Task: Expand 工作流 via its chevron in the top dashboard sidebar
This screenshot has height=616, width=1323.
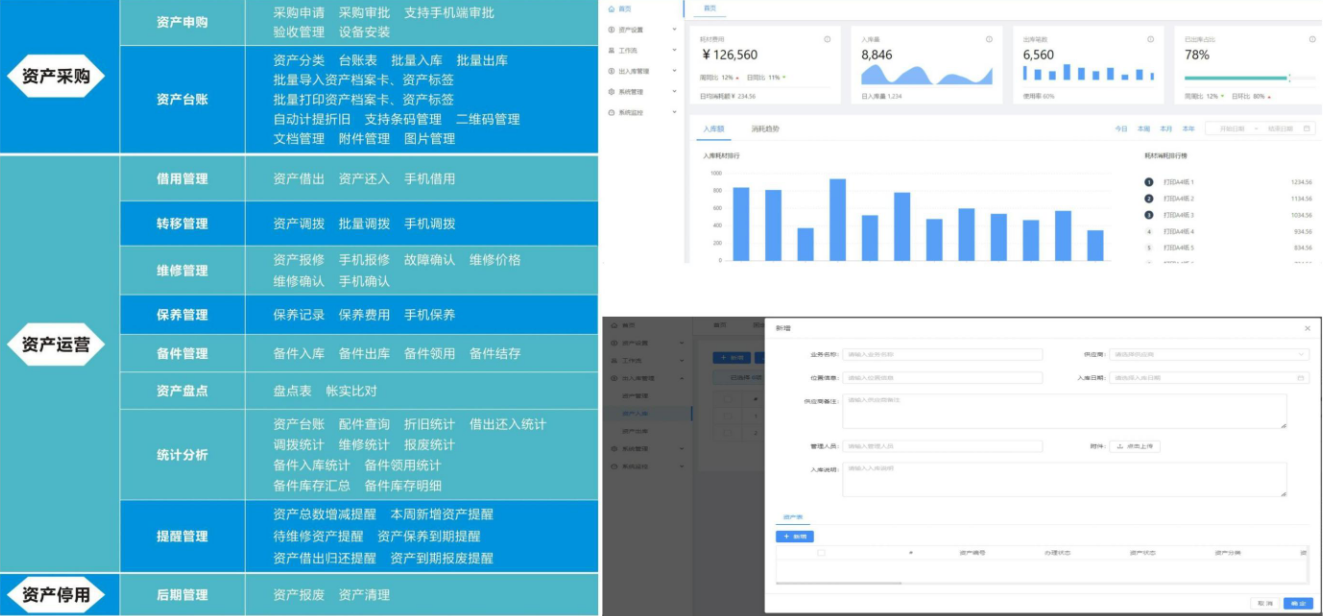Action: [674, 50]
